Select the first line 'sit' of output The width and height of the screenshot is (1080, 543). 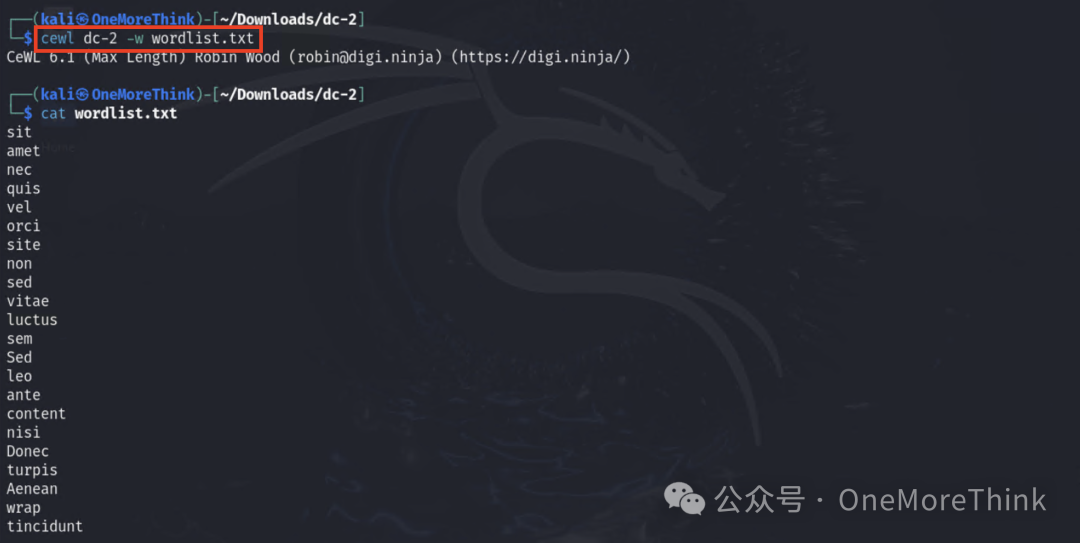[19, 132]
